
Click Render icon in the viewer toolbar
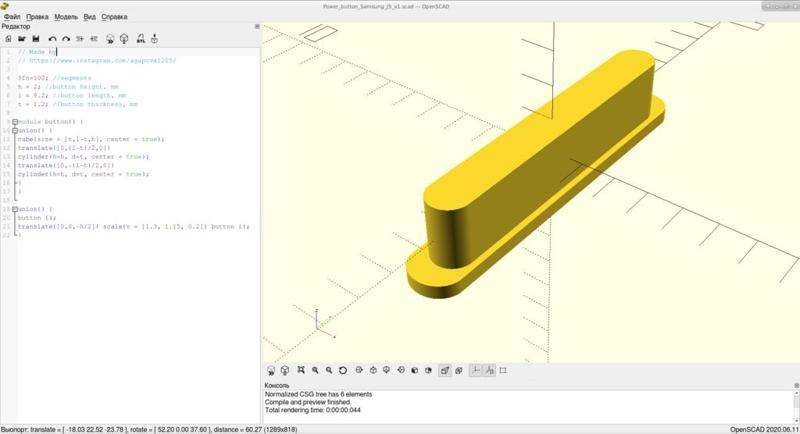pyautogui.click(x=285, y=371)
